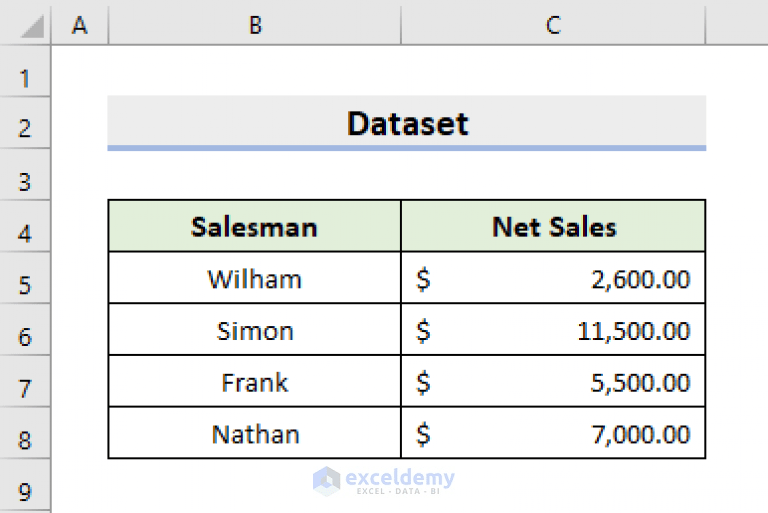The image size is (768, 513).
Task: Select row 2 header
Action: (25, 123)
